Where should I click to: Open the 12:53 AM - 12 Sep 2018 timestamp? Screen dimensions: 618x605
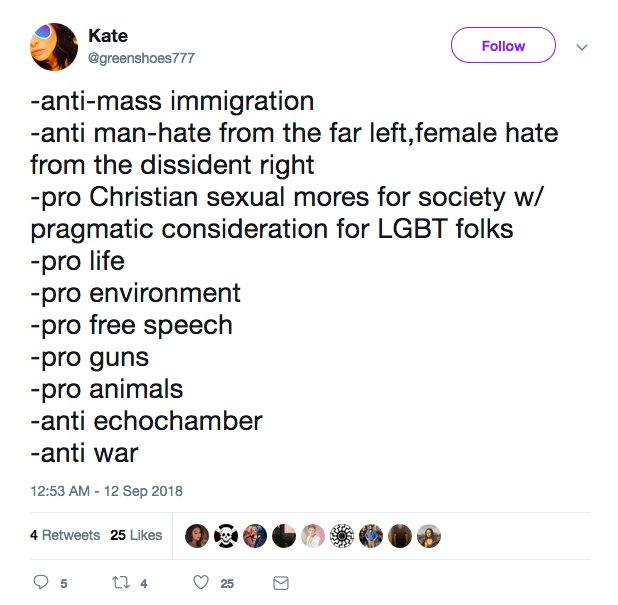106,491
